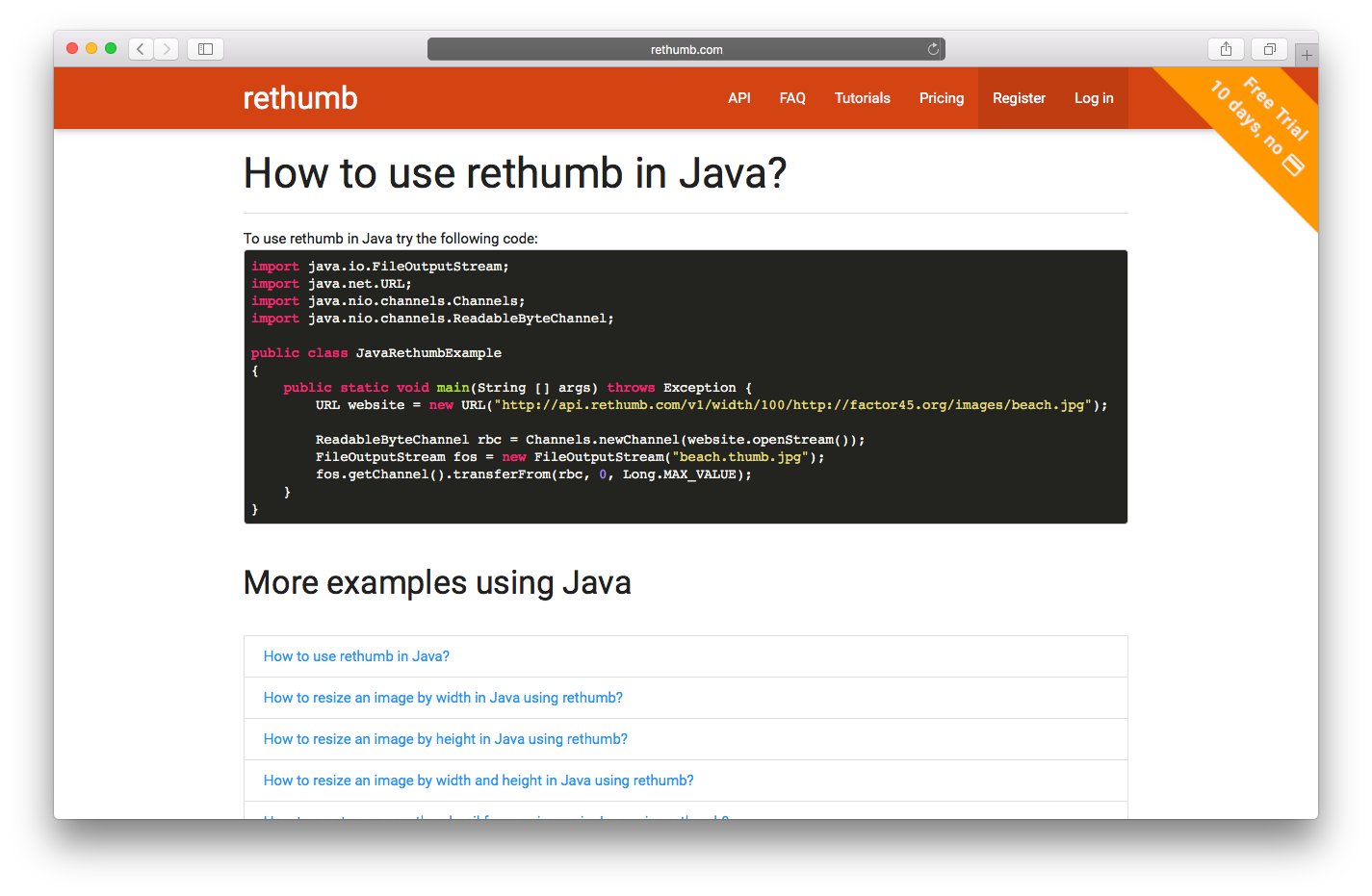This screenshot has width=1372, height=896.
Task: Minimize the window with the yellow button
Action: 91,48
